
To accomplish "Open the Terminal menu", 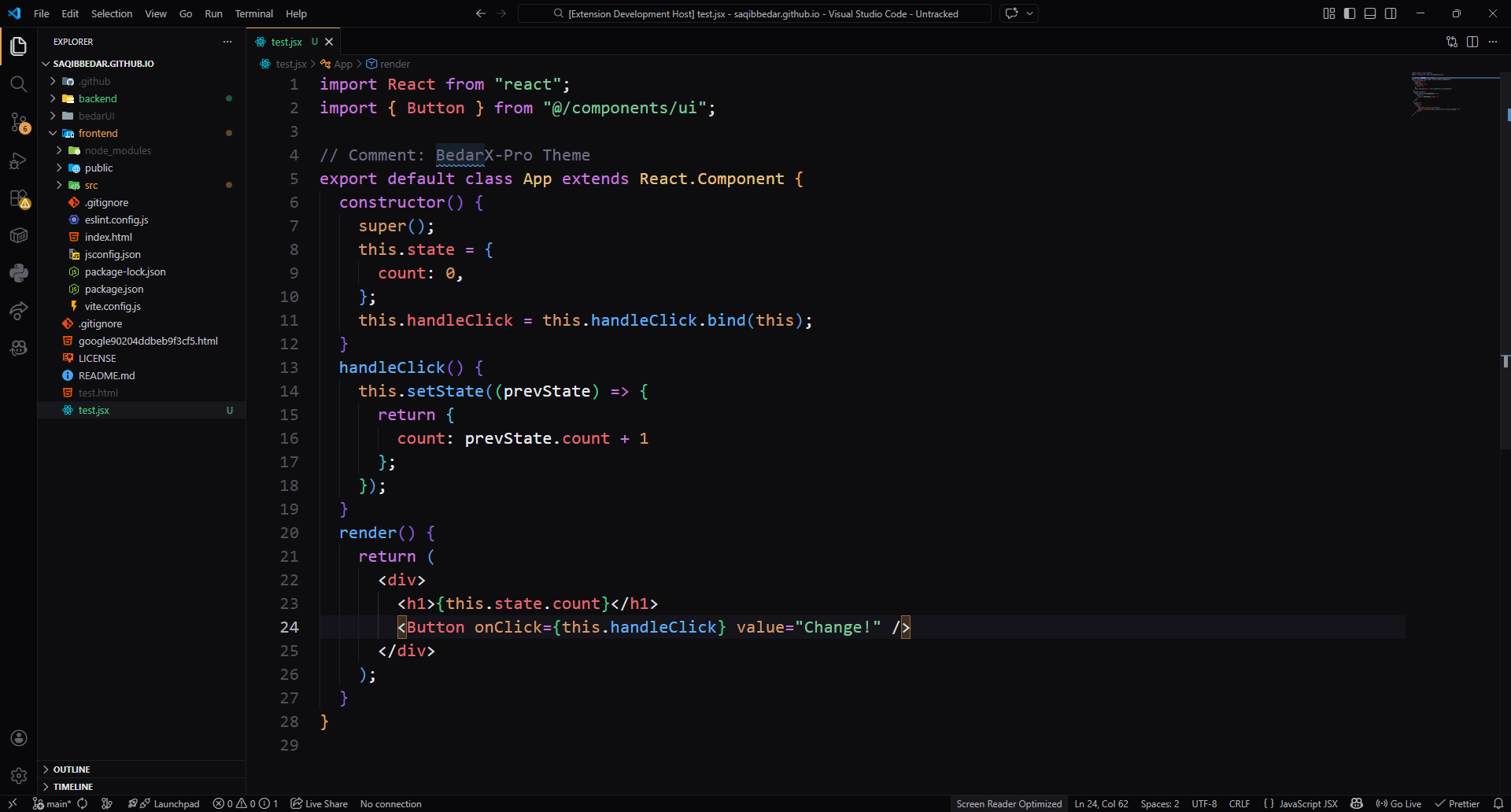I will pyautogui.click(x=253, y=13).
